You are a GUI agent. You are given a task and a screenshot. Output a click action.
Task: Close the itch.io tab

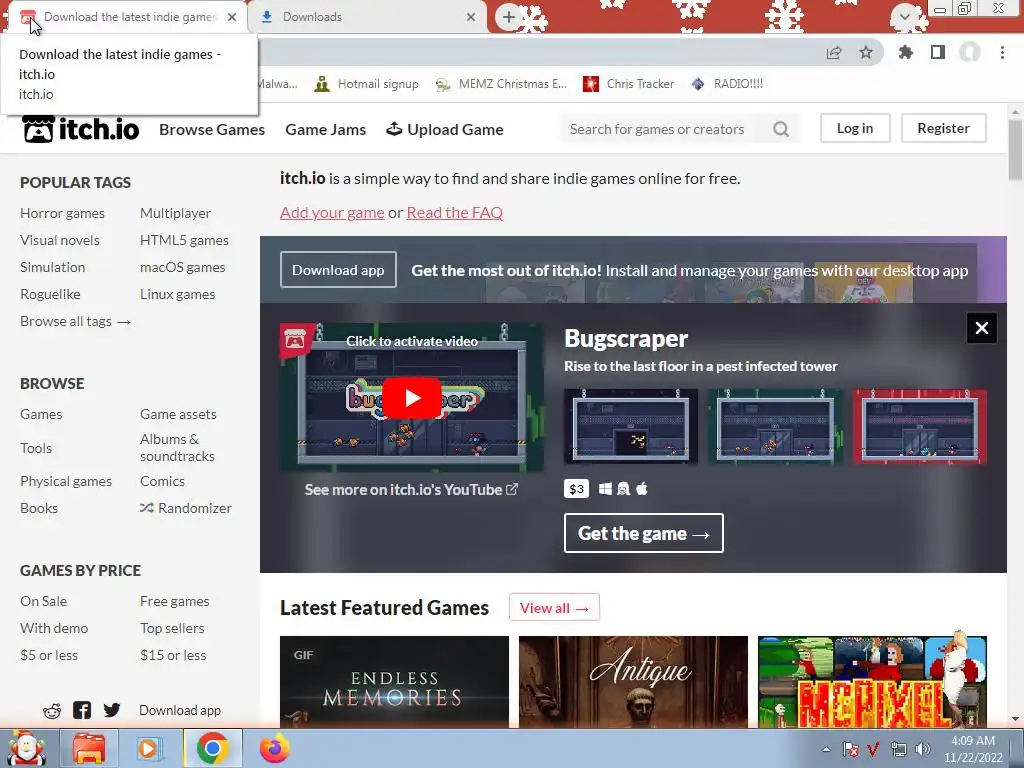pyautogui.click(x=232, y=17)
